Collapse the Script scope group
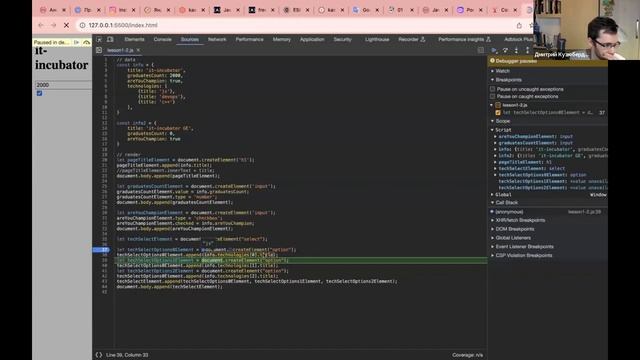640x360 pixels. [x=503, y=130]
